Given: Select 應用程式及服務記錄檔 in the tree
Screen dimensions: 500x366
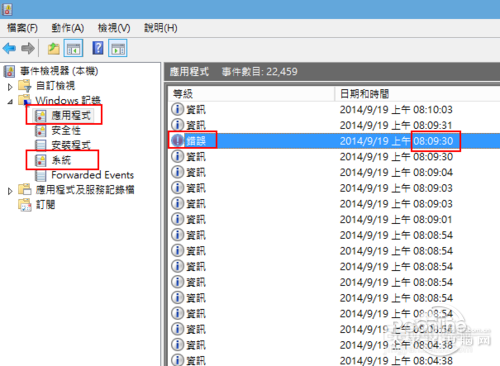Looking at the screenshot, I should pos(85,190).
